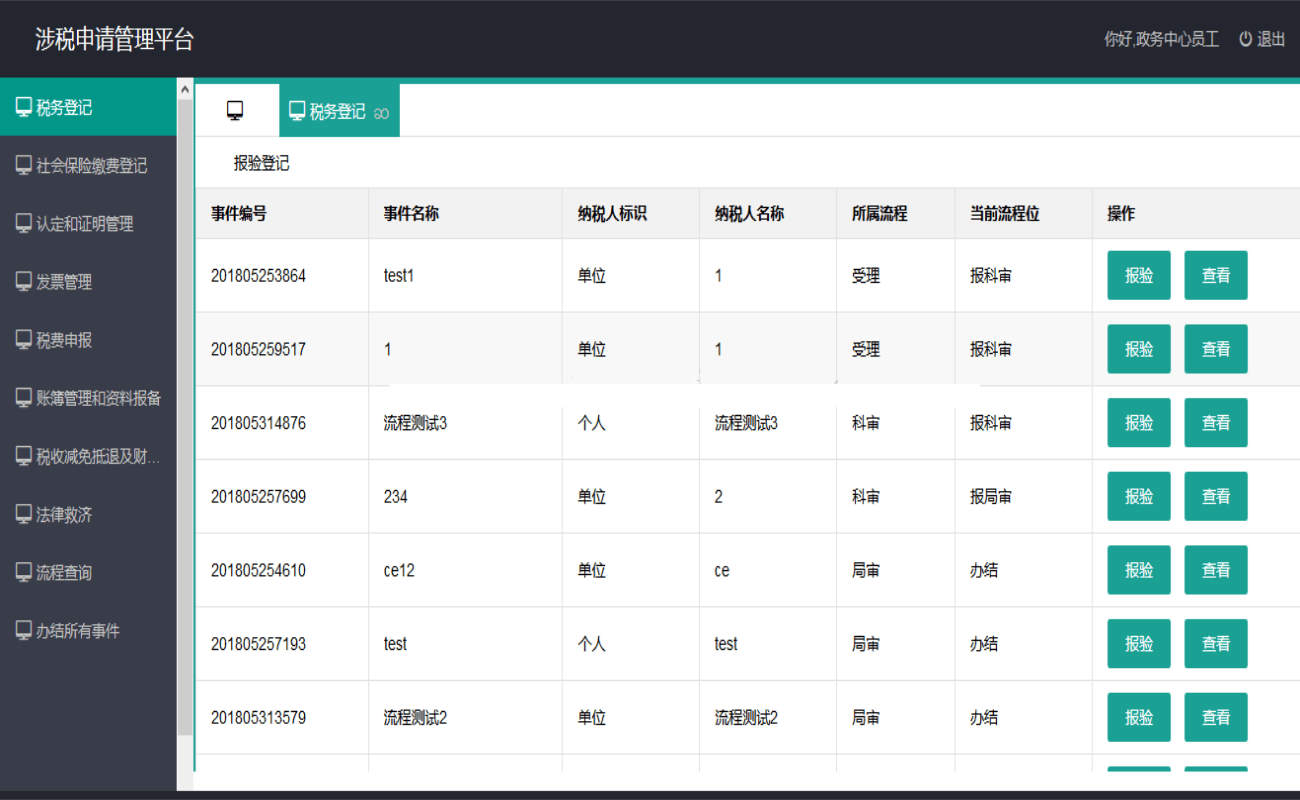Click 报验 for 流程测试3

(x=1138, y=422)
